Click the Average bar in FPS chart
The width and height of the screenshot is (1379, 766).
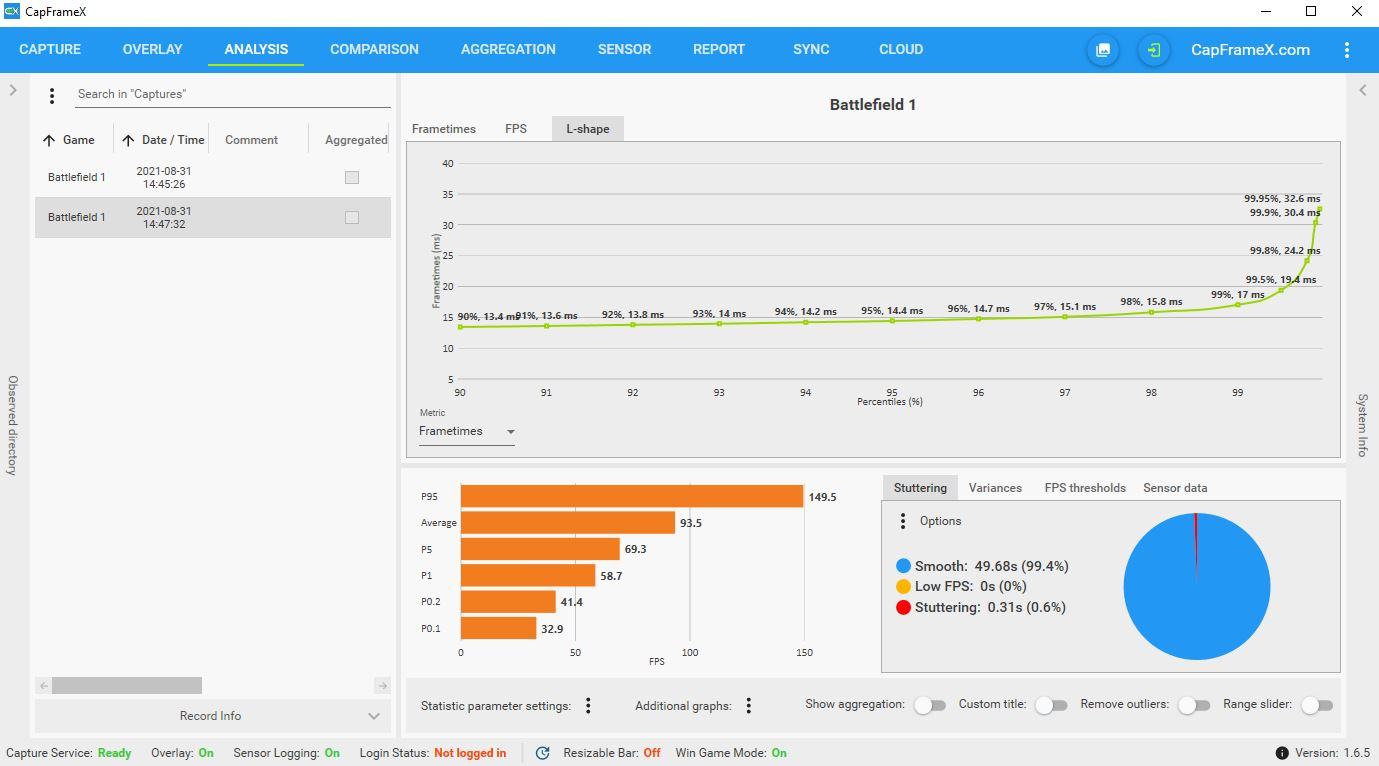tap(568, 522)
